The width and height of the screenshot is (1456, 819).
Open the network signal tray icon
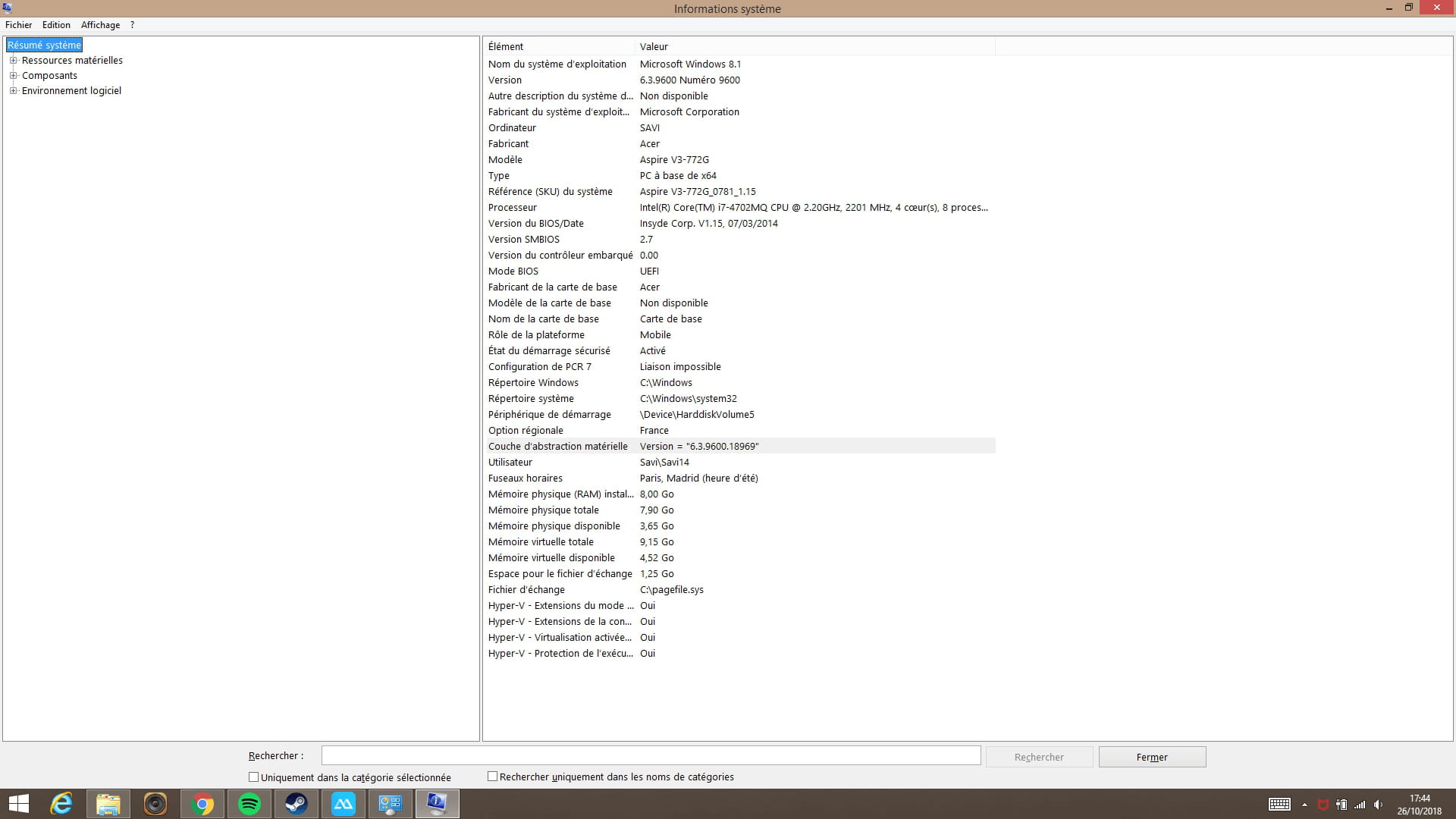point(1360,805)
